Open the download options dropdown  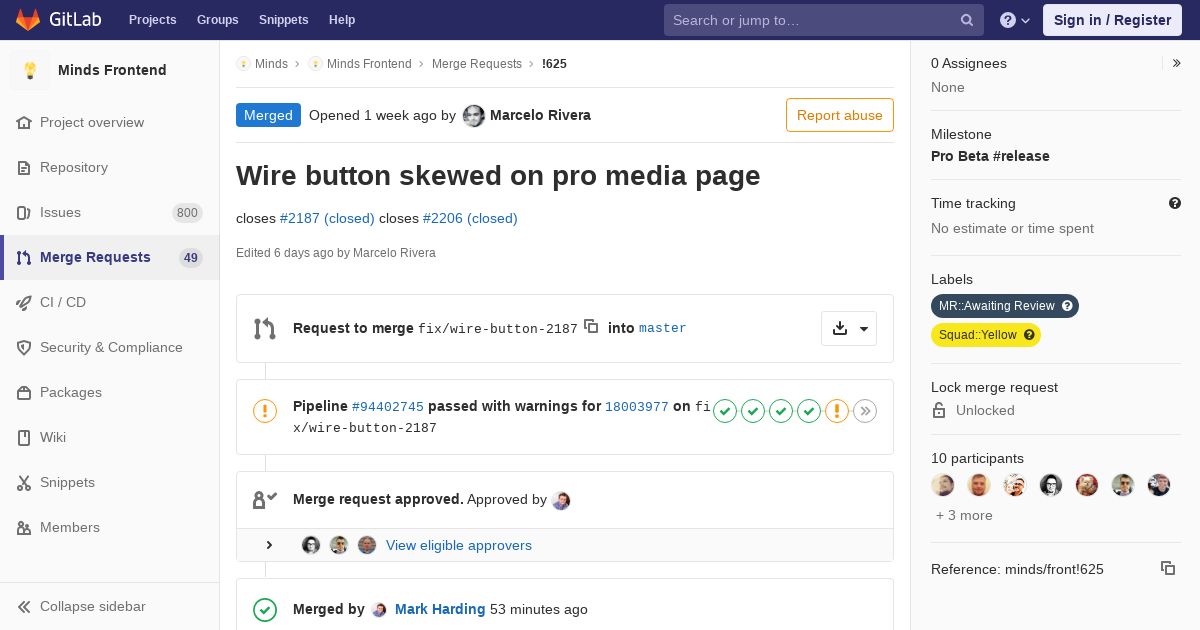click(x=849, y=328)
